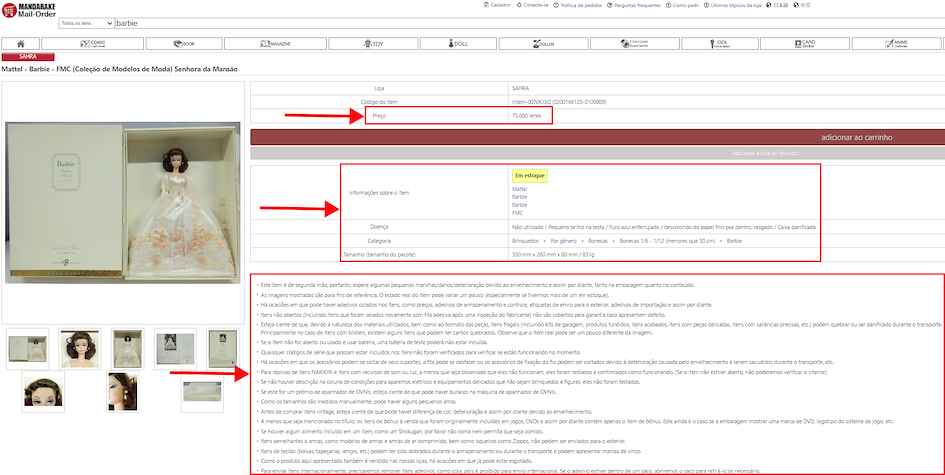Open the Barbie breadcrumb in Categoria row
Image resolution: width=945 pixels, height=475 pixels.
(x=734, y=241)
